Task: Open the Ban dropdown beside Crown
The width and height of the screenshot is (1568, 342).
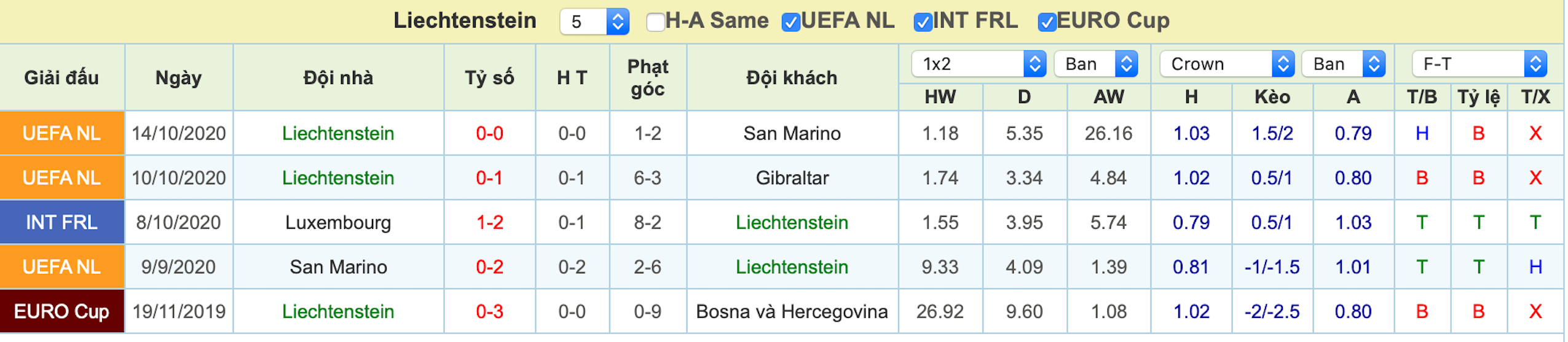Action: [x=1344, y=64]
